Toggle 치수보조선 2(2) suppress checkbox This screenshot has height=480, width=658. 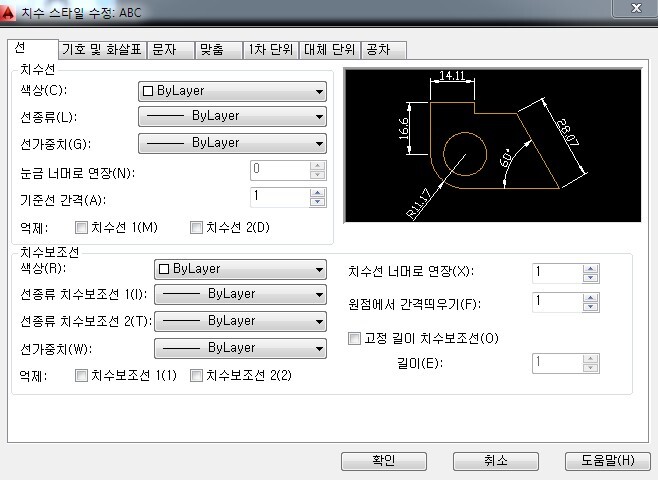[196, 375]
